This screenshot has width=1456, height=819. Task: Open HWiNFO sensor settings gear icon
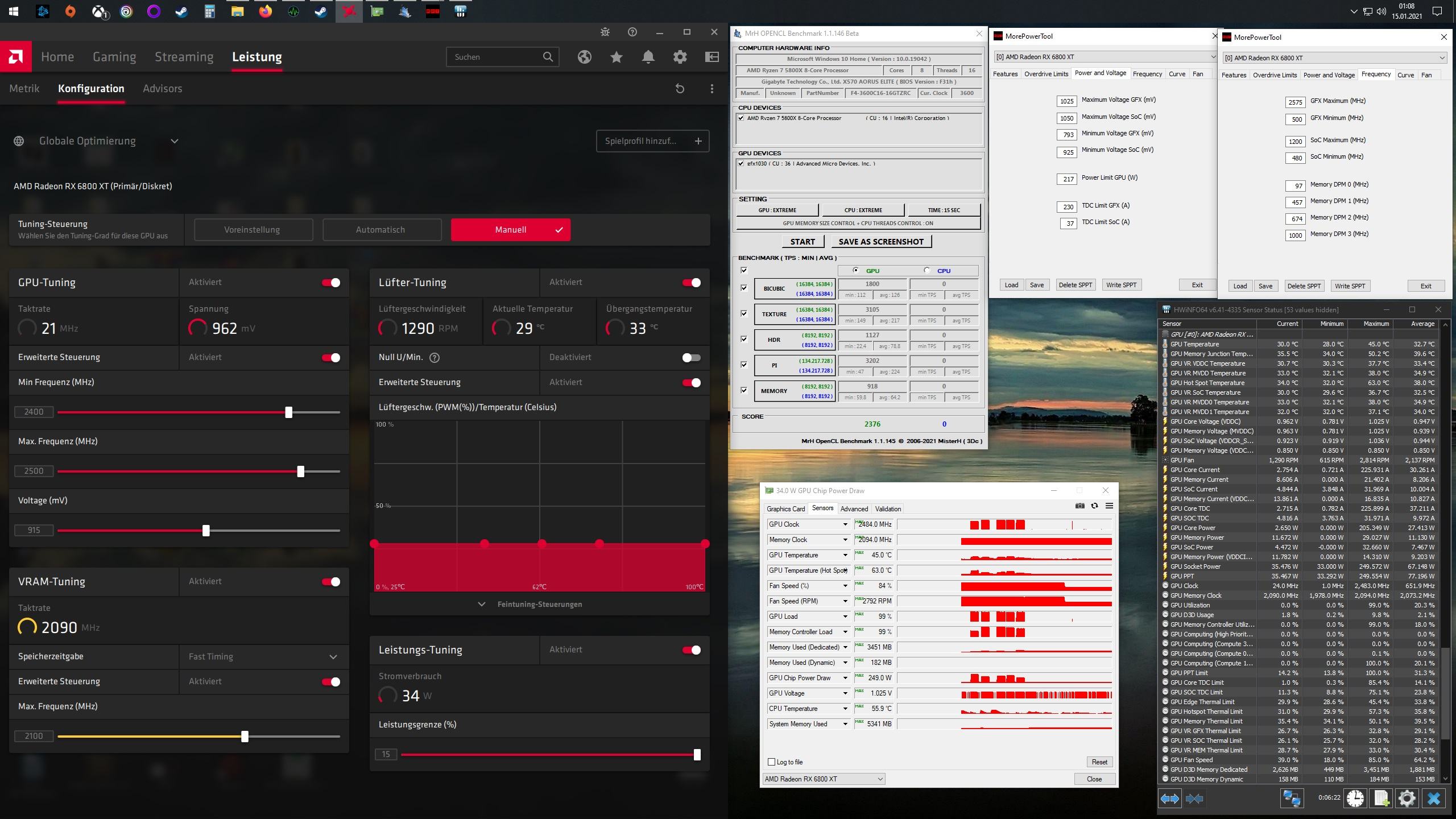click(x=1407, y=799)
